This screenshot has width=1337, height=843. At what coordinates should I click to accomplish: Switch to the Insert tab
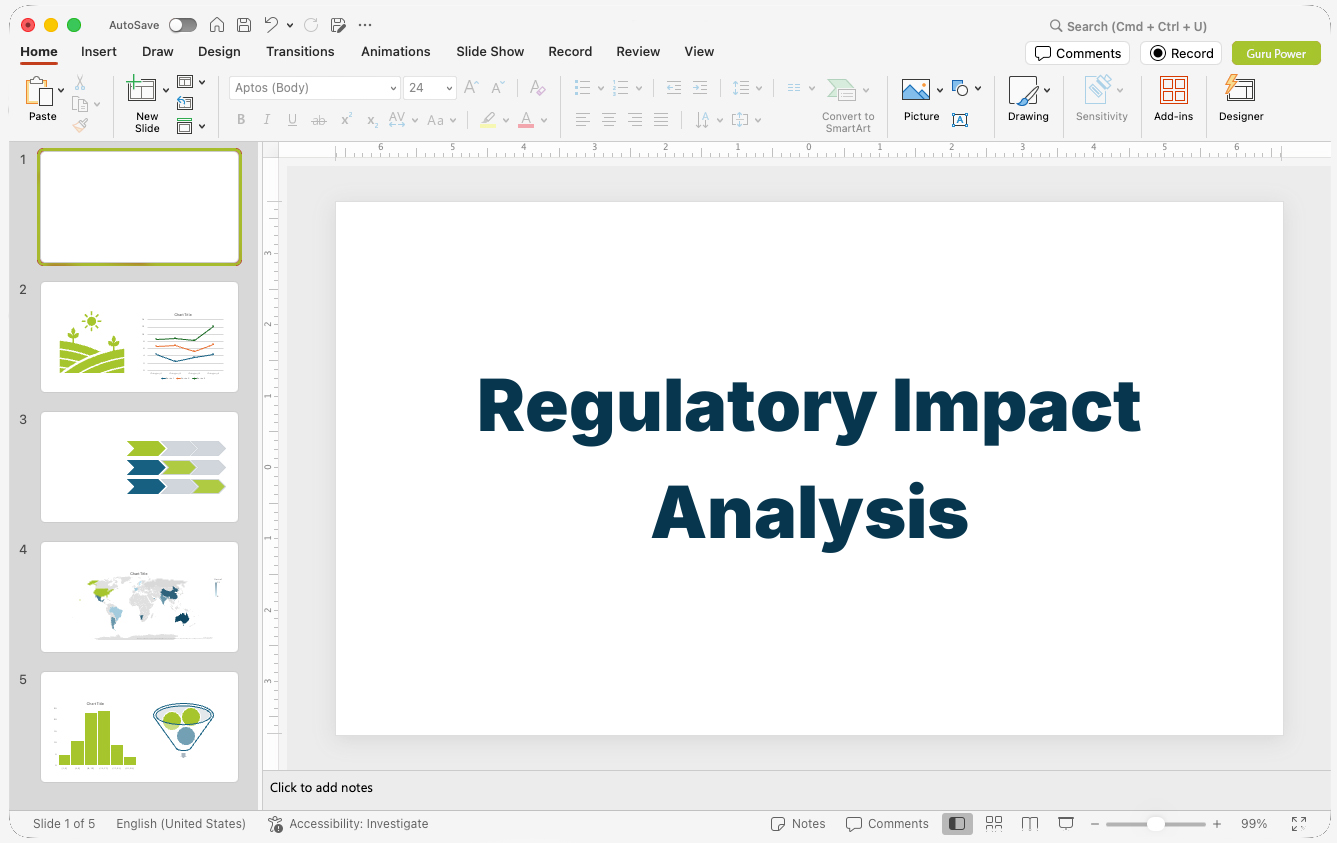[99, 51]
